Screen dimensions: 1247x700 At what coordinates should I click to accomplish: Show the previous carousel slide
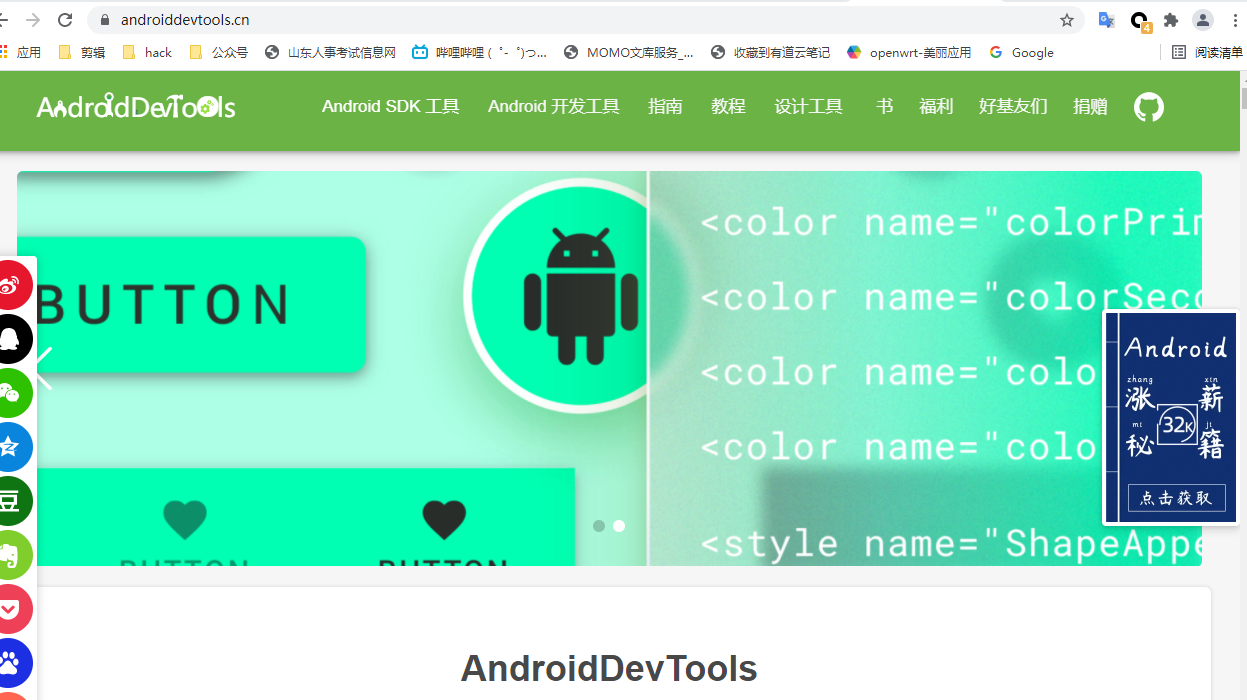tap(44, 368)
